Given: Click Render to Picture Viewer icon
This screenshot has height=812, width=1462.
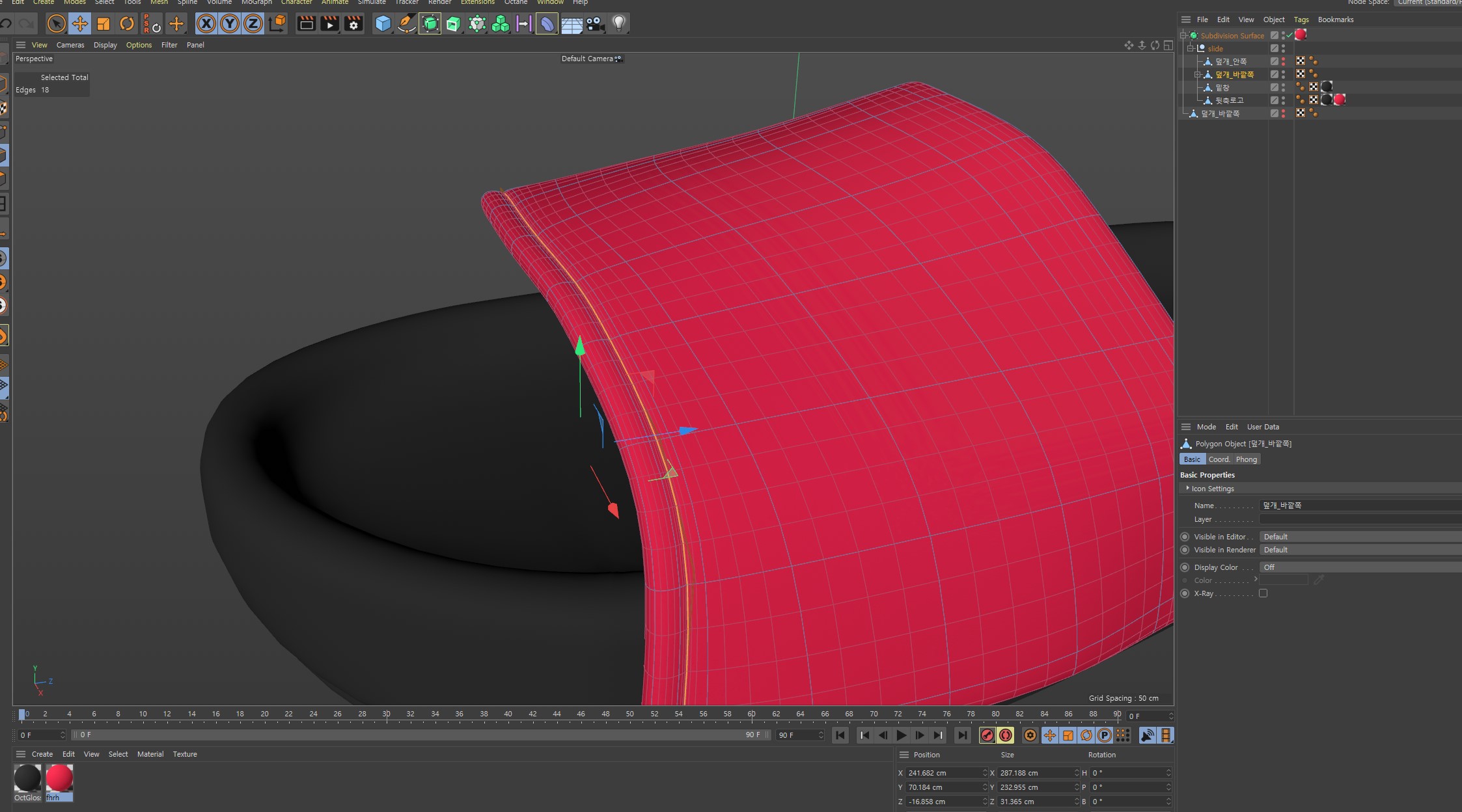Looking at the screenshot, I should (x=330, y=24).
